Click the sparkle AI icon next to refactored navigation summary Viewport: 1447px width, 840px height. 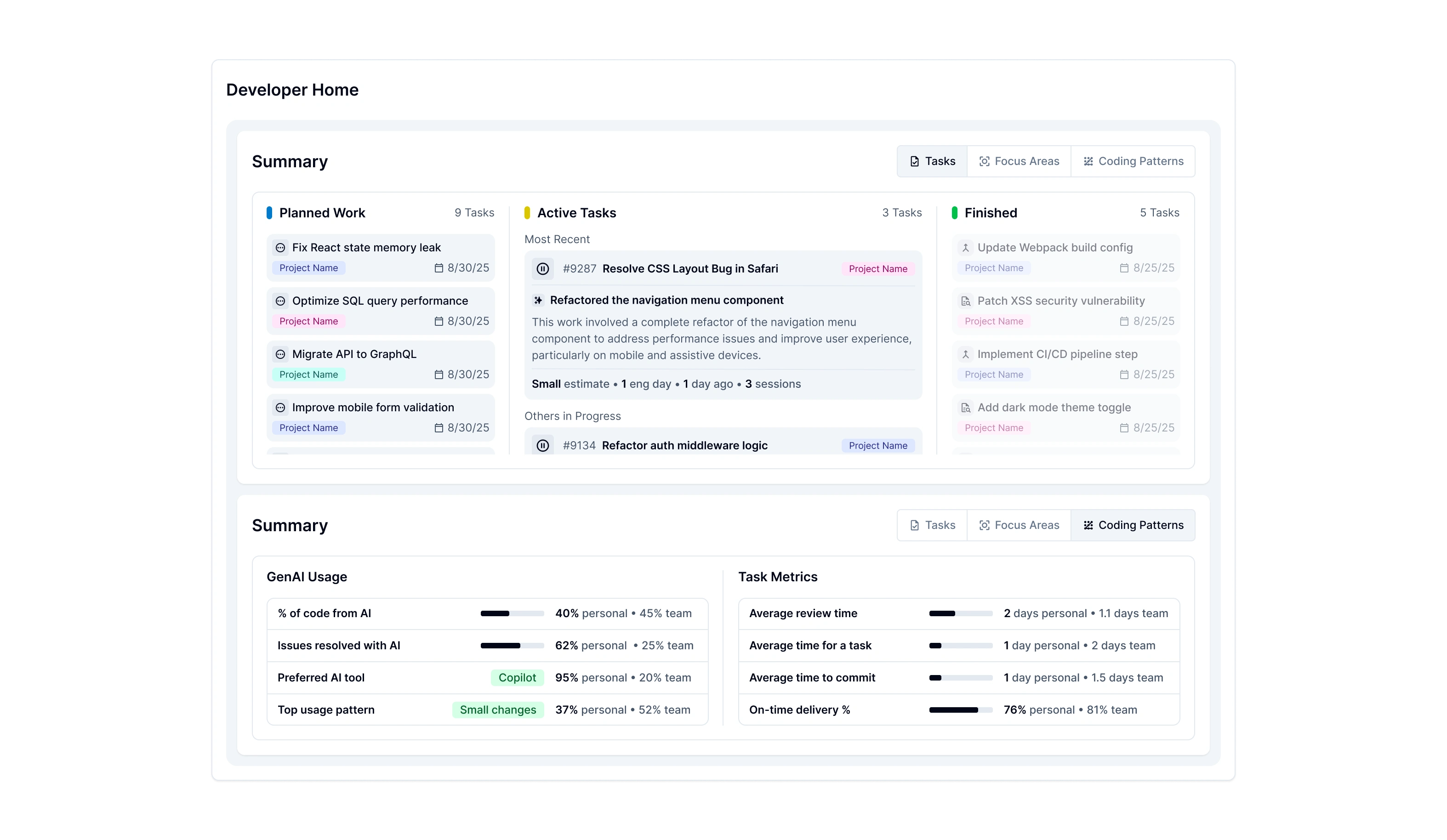click(x=538, y=300)
